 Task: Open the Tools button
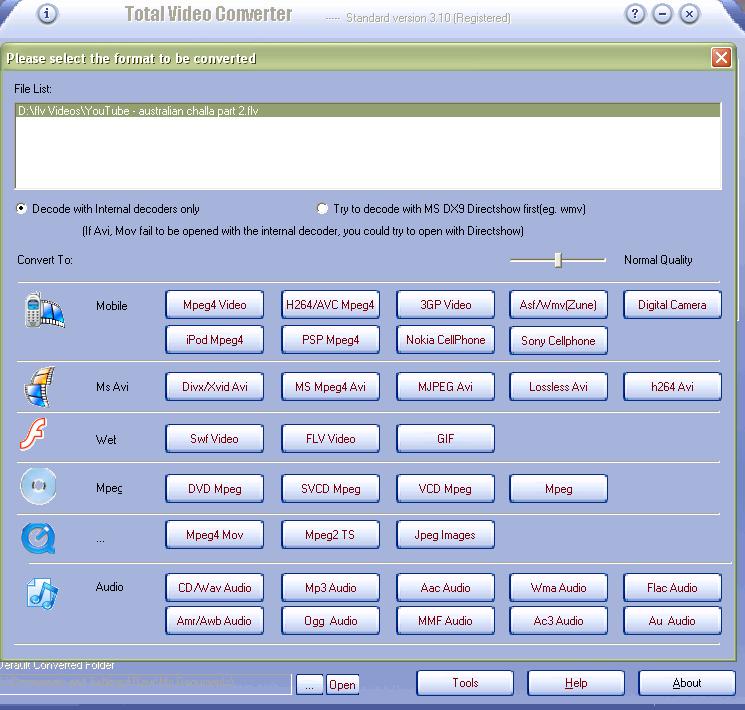click(x=465, y=683)
